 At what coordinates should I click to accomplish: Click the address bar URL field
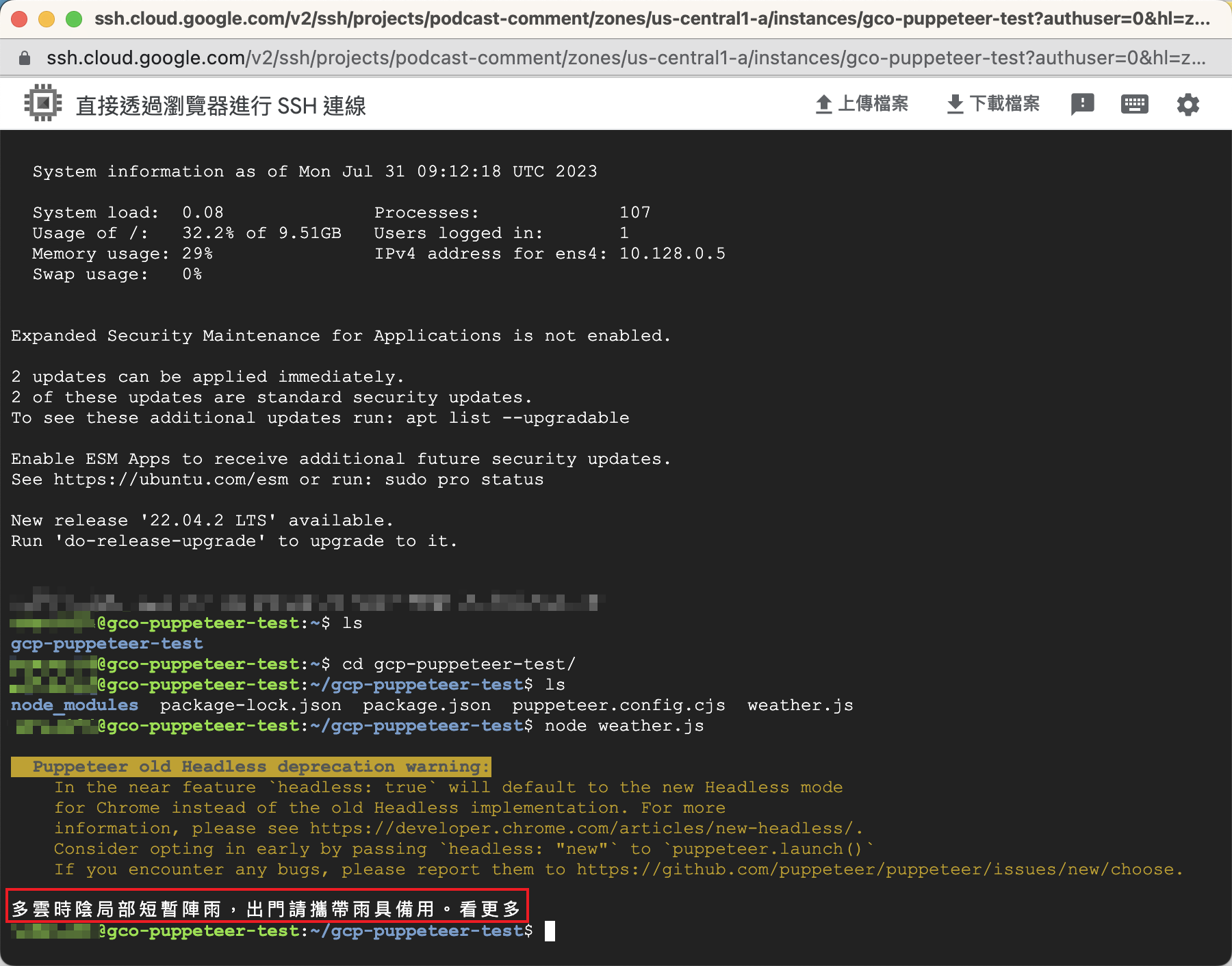[626, 58]
